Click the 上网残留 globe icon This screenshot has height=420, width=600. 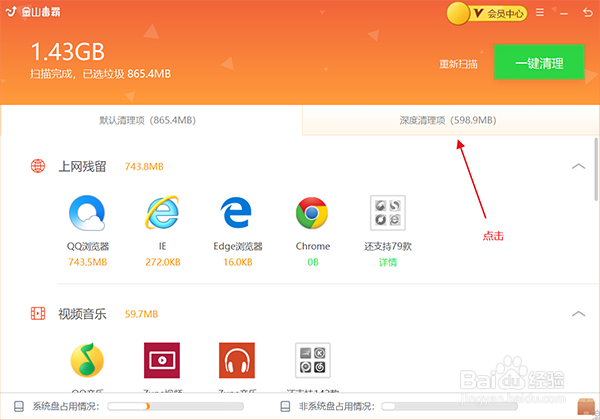[38, 166]
